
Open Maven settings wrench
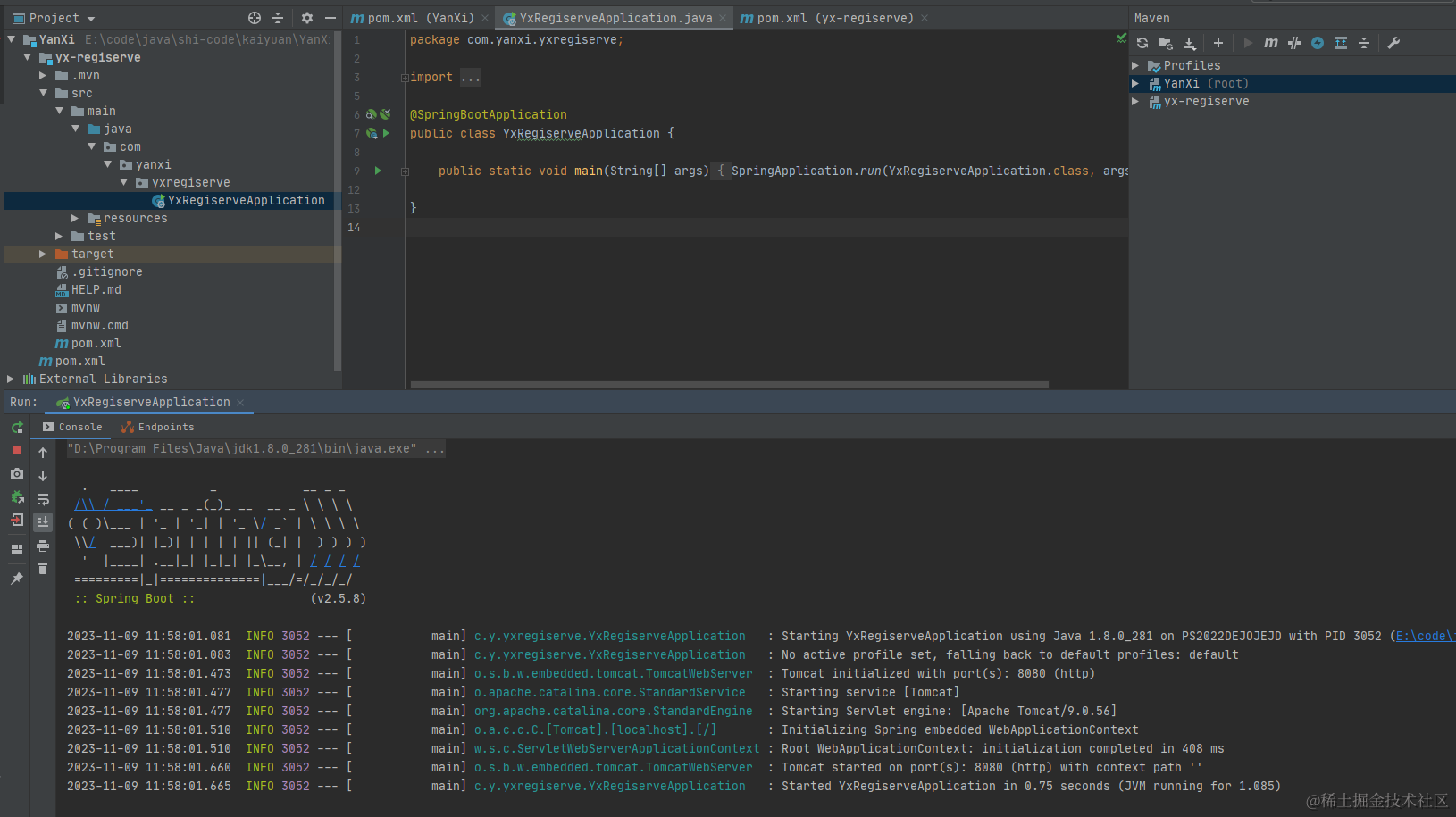click(x=1393, y=43)
